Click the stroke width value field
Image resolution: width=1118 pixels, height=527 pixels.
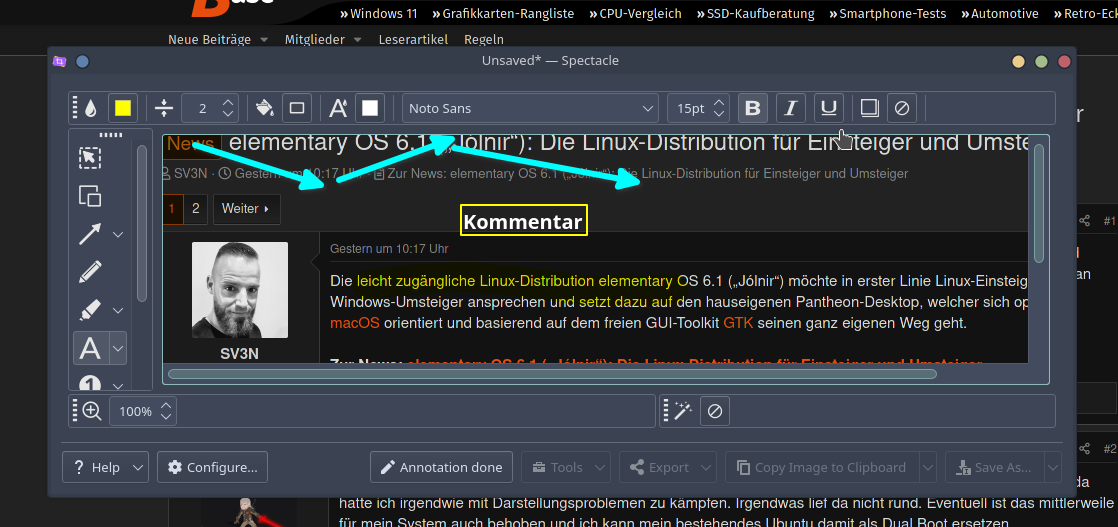pyautogui.click(x=201, y=108)
